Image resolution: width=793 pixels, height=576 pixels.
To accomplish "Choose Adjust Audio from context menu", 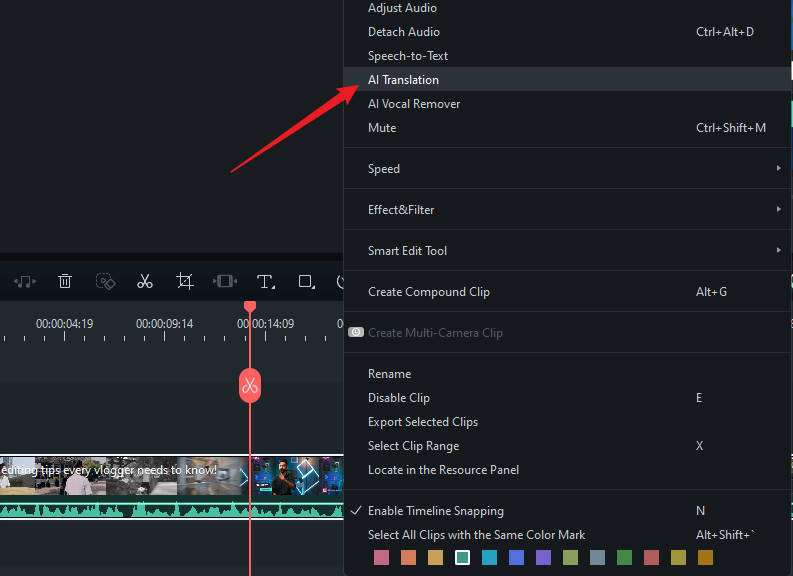I will coord(567,8).
